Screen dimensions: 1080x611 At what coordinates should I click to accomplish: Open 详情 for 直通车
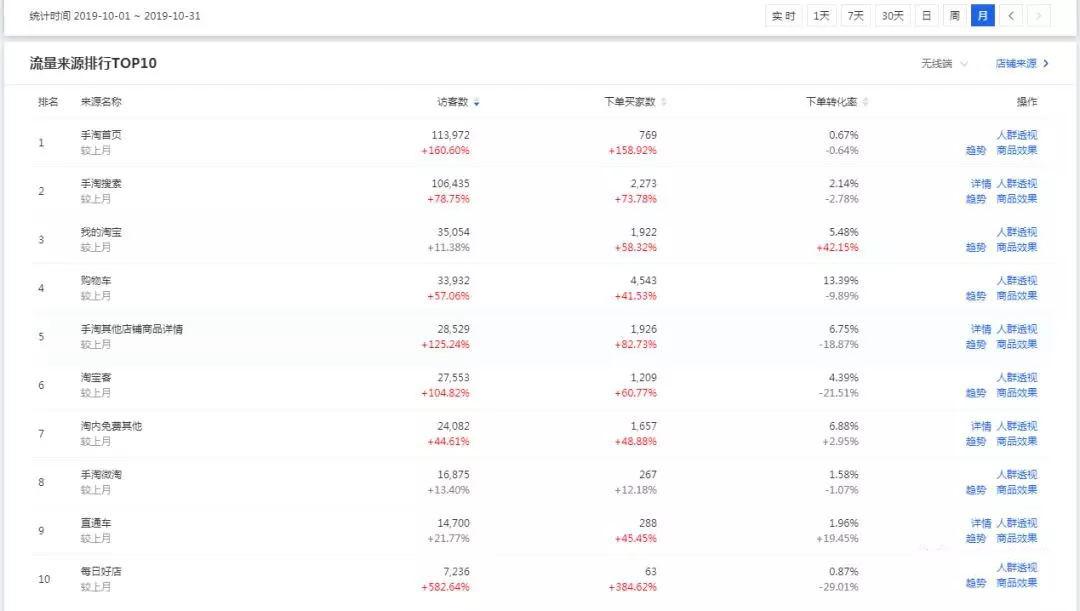coord(980,523)
